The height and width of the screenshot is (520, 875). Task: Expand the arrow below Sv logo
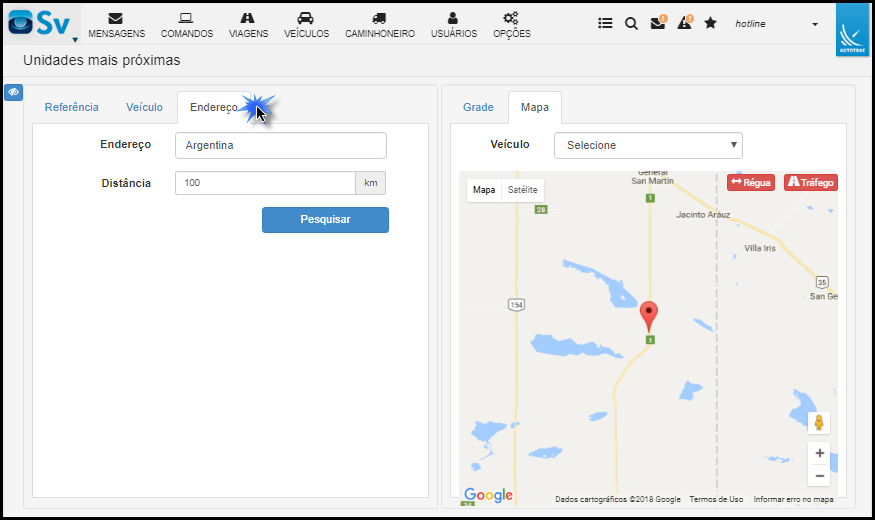pyautogui.click(x=75, y=40)
